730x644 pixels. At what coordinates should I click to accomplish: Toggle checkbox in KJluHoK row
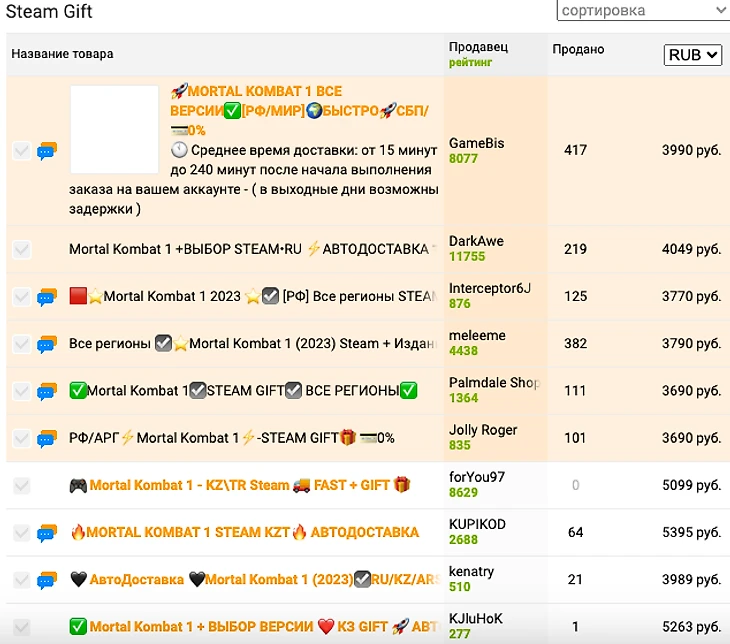[x=21, y=627]
